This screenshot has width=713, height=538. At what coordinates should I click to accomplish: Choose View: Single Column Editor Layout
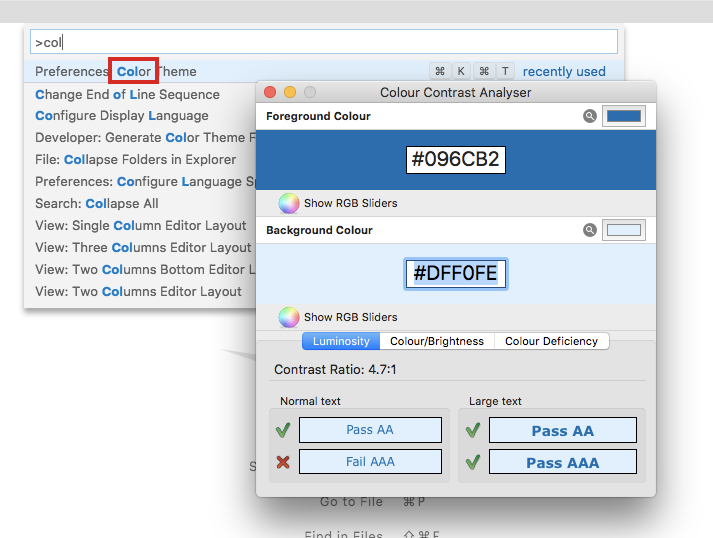(x=141, y=226)
